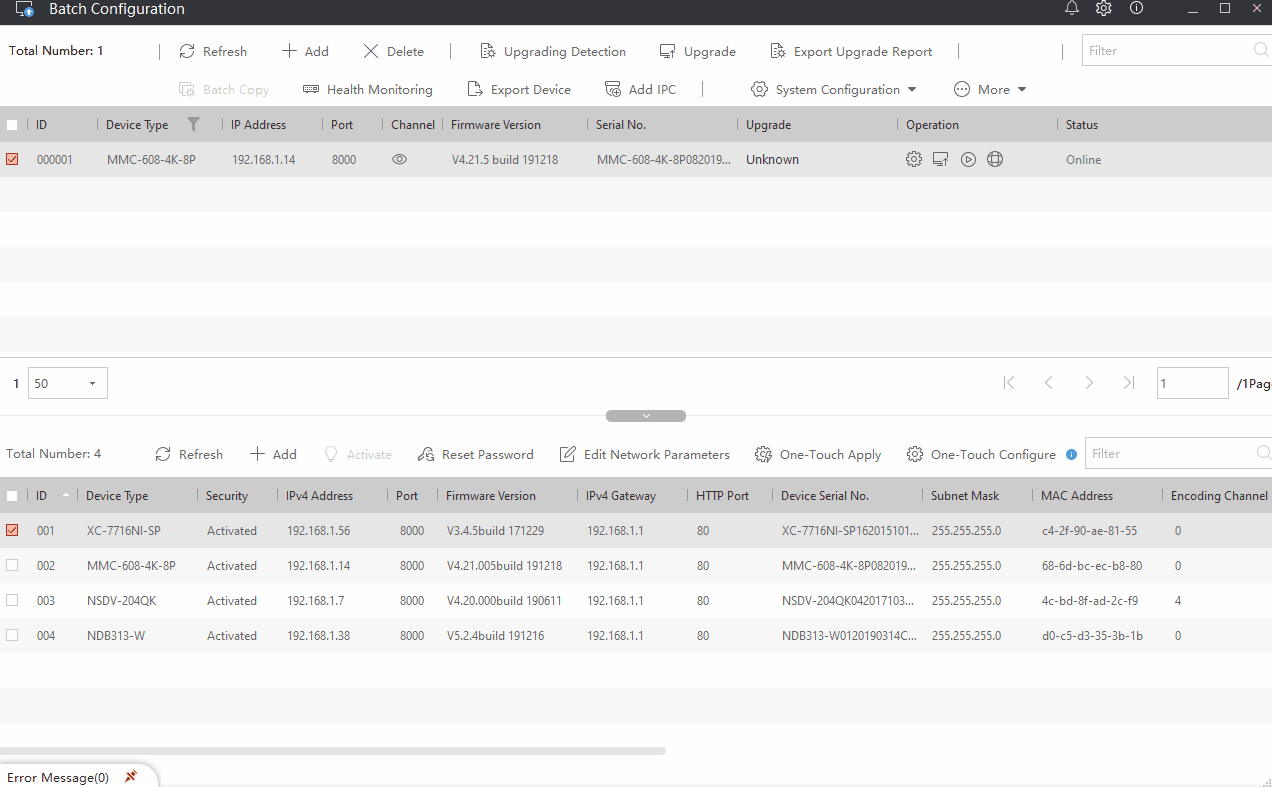Click Export Device

pos(519,89)
